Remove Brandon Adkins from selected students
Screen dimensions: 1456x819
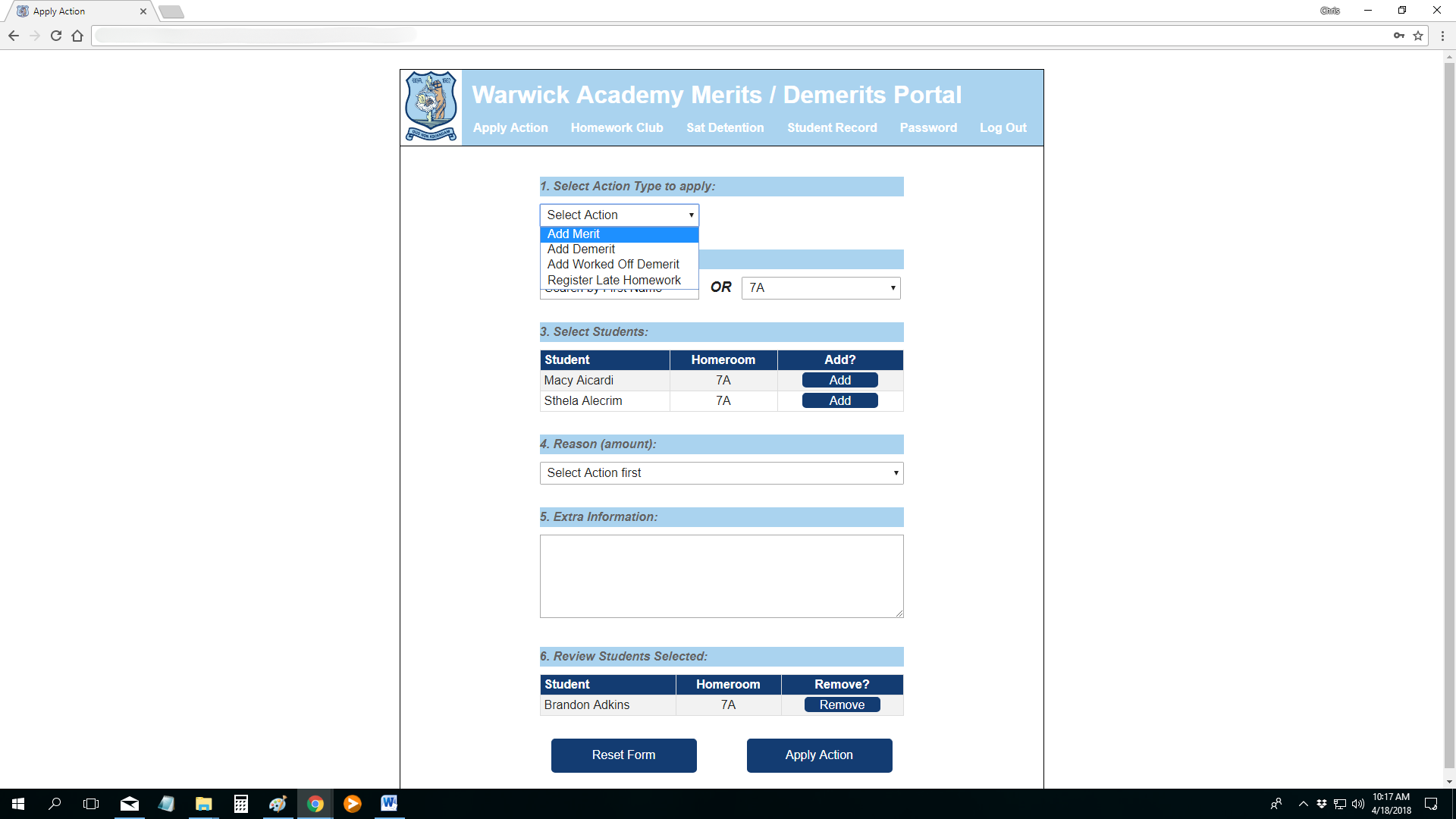(x=842, y=704)
